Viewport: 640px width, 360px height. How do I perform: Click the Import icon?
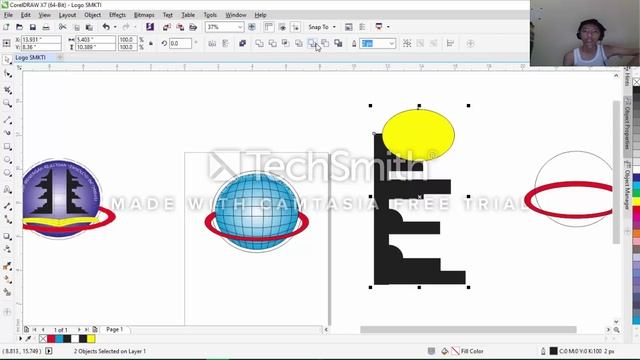tap(167, 27)
